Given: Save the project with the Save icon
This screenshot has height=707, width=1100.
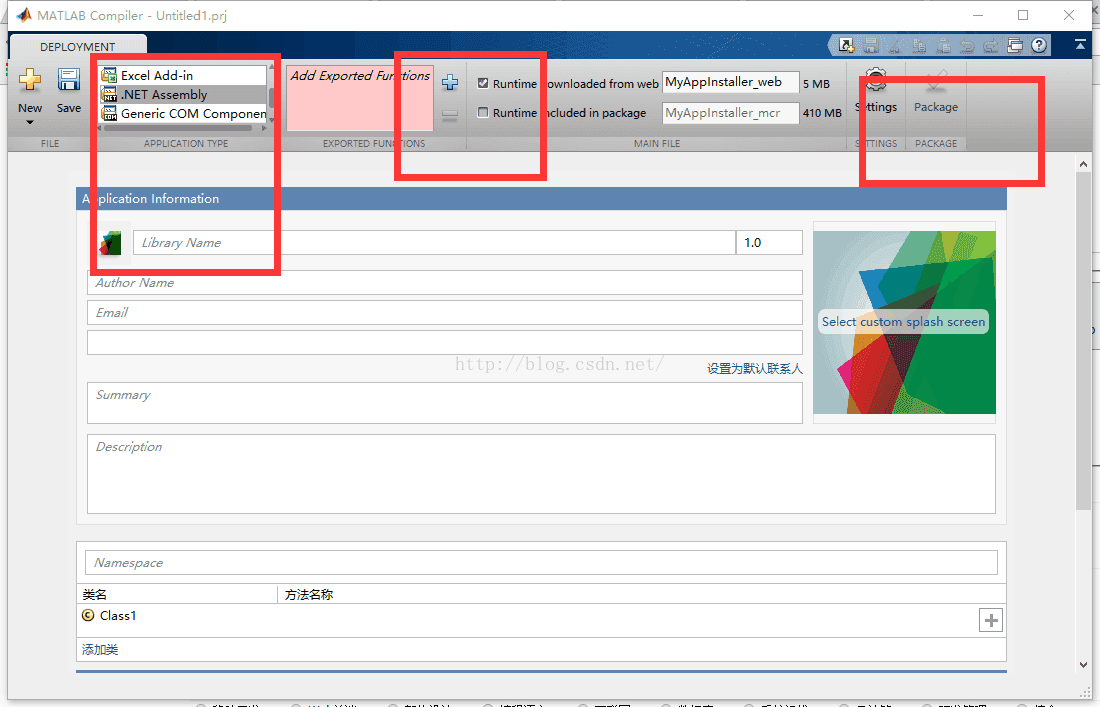Looking at the screenshot, I should coord(69,79).
